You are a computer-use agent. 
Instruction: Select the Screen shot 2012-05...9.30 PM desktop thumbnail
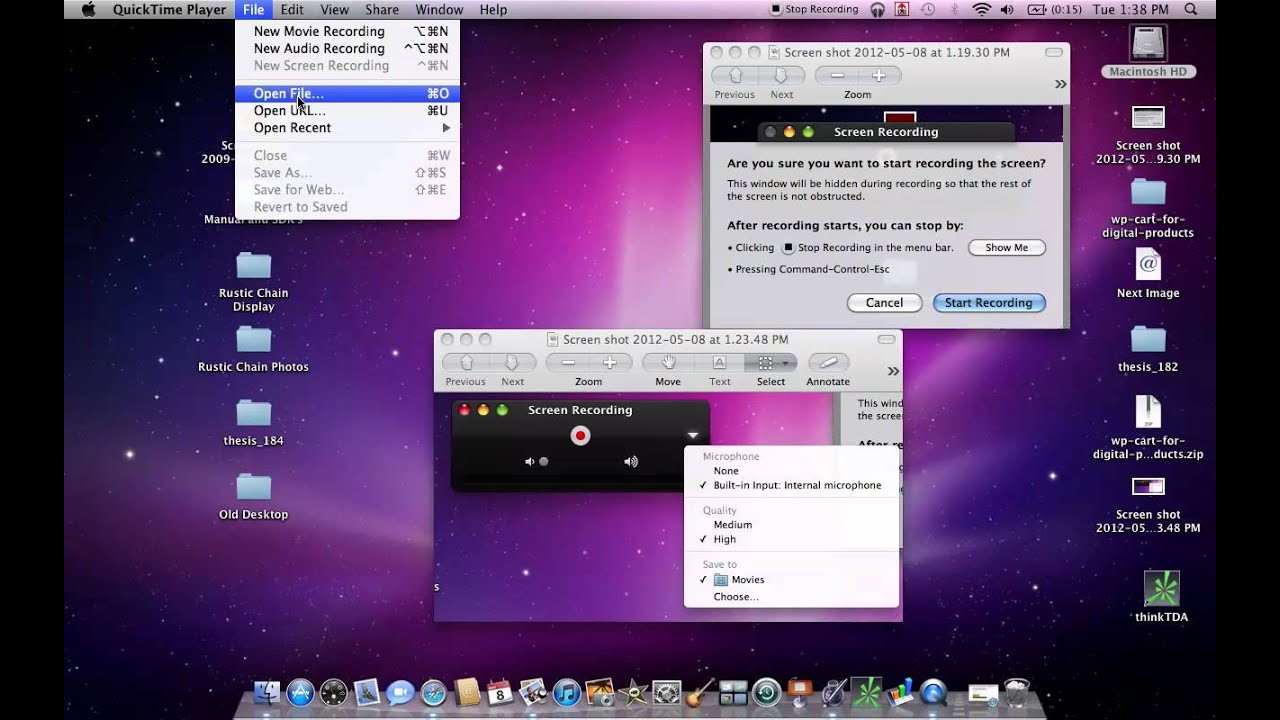[1148, 117]
